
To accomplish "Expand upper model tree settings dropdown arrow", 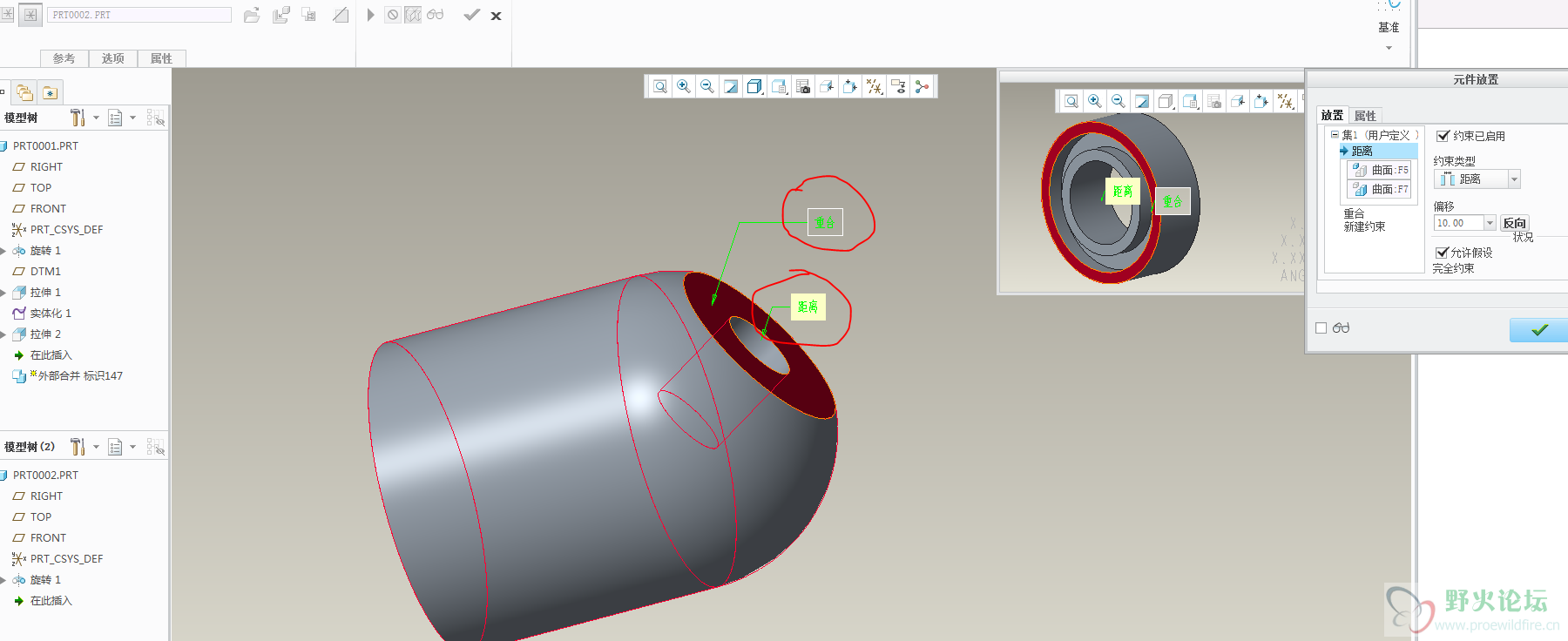I will coord(96,118).
